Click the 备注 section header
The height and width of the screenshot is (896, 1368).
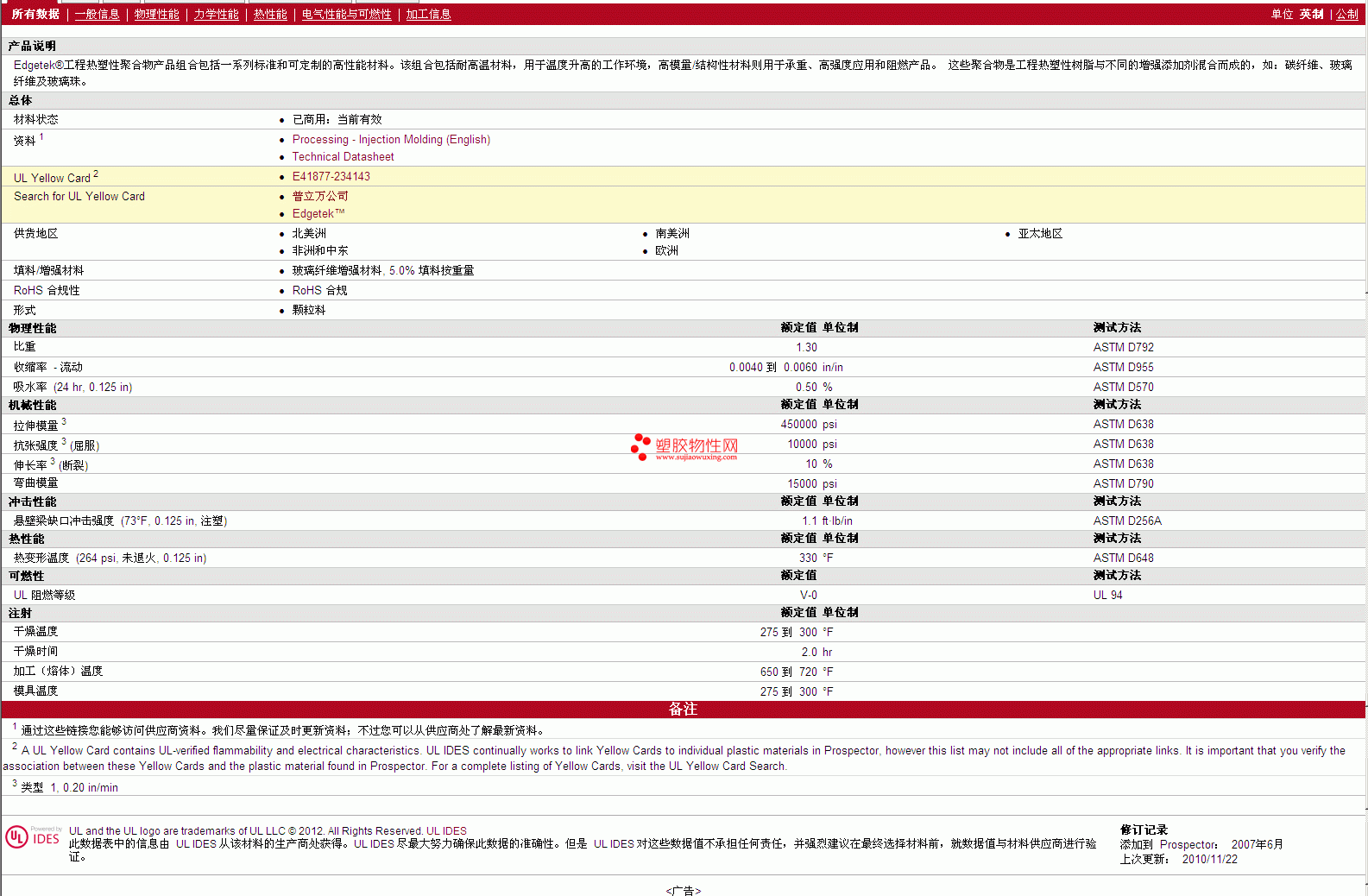click(x=683, y=709)
